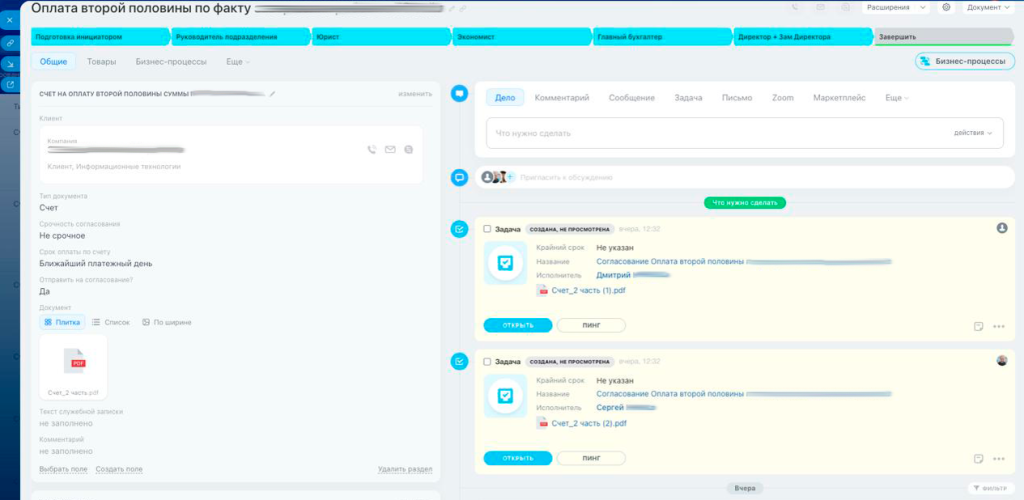This screenshot has height=500, width=1024.
Task: Open the three-dot menu on Сергей's task card
Action: click(x=998, y=458)
